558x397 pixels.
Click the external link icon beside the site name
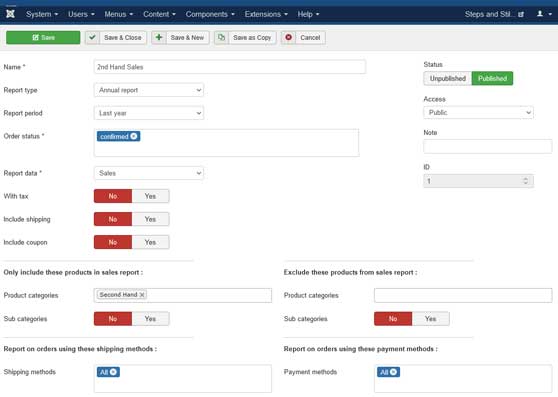[x=521, y=14]
